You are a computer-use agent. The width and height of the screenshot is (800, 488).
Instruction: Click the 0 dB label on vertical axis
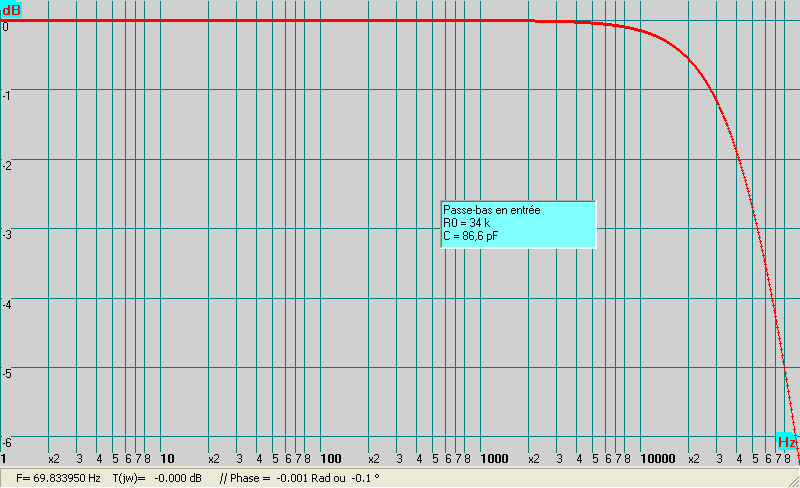click(5, 26)
